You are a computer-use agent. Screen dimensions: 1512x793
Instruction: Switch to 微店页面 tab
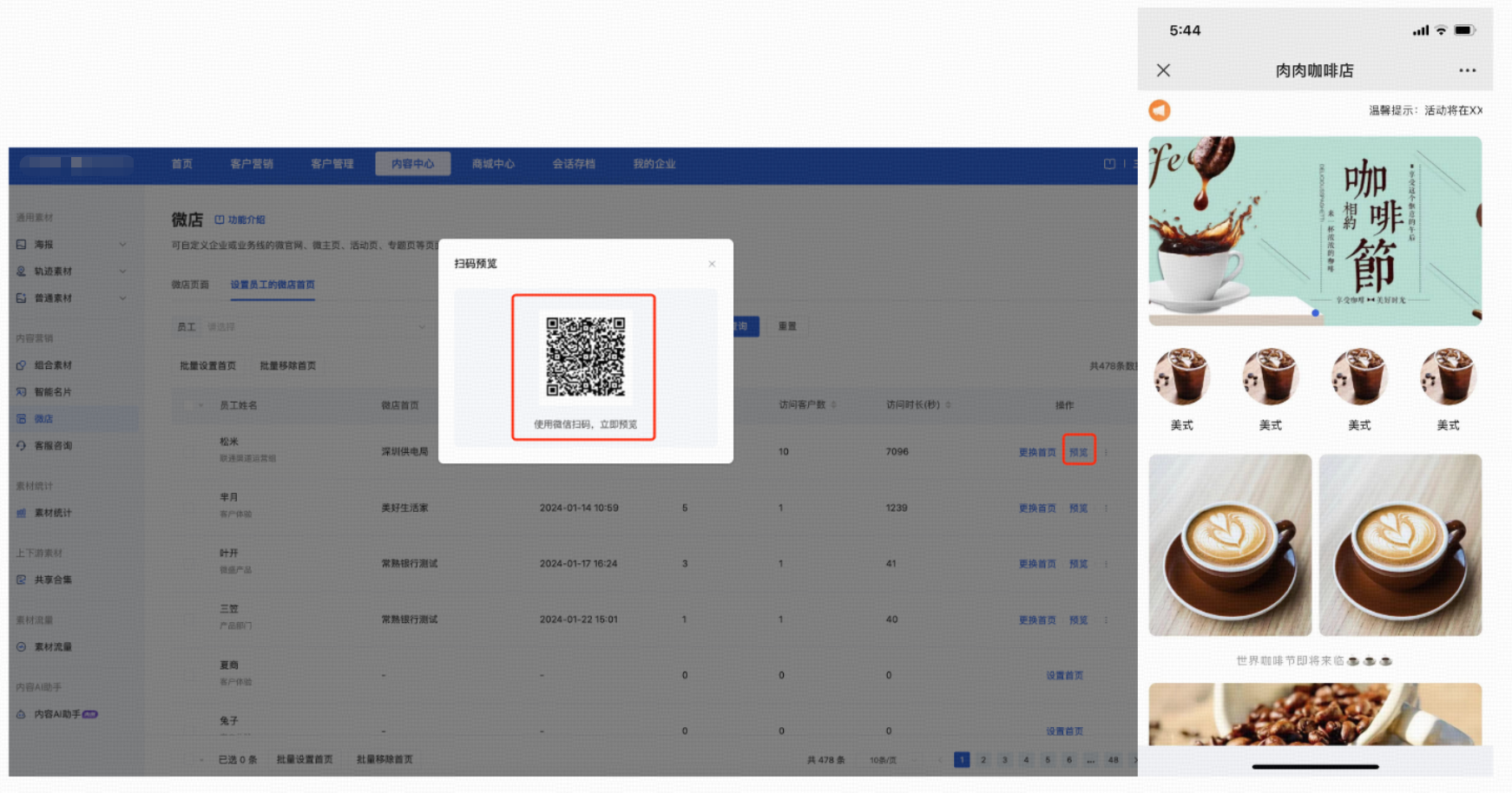tap(190, 285)
